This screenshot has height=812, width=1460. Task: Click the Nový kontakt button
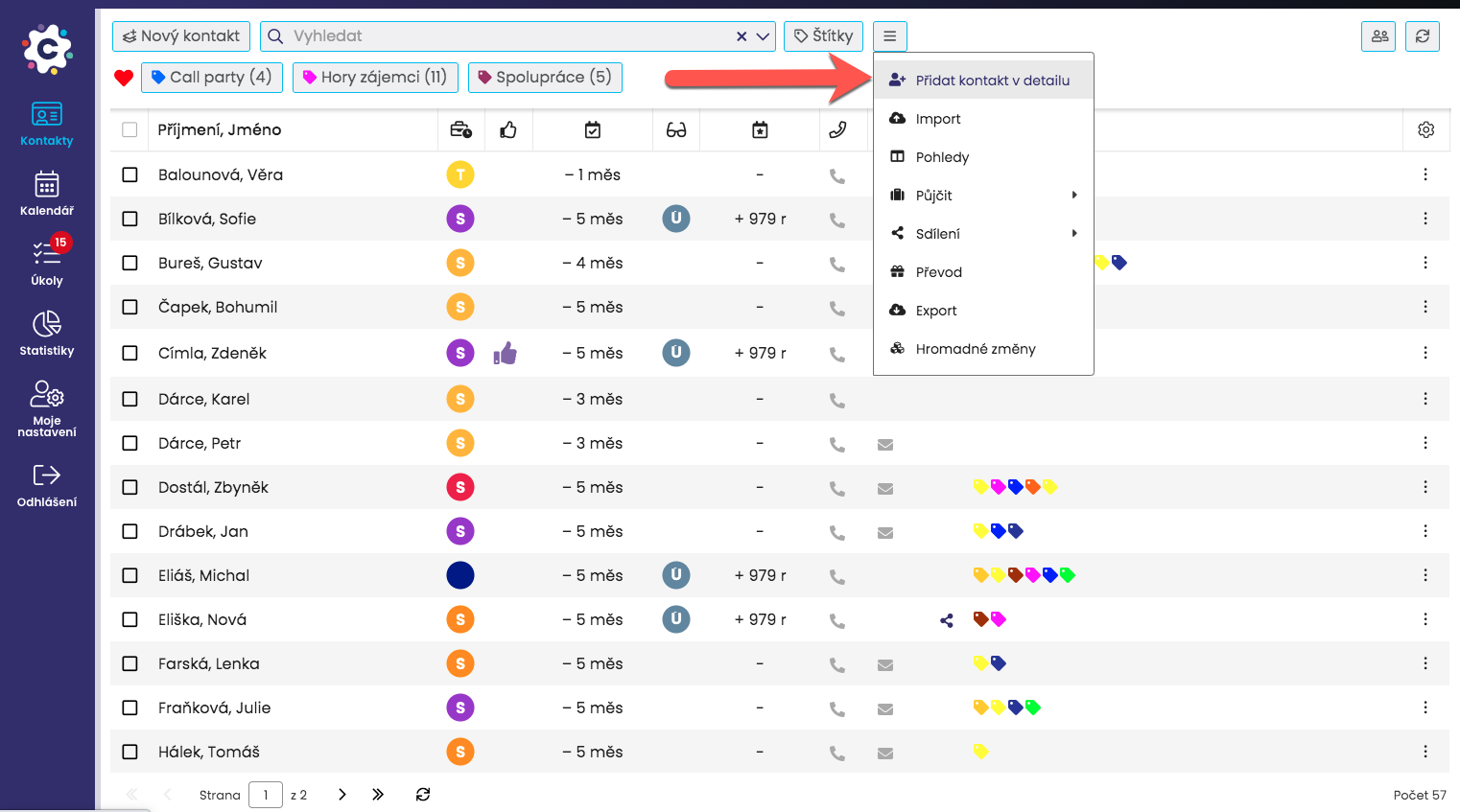pyautogui.click(x=181, y=36)
